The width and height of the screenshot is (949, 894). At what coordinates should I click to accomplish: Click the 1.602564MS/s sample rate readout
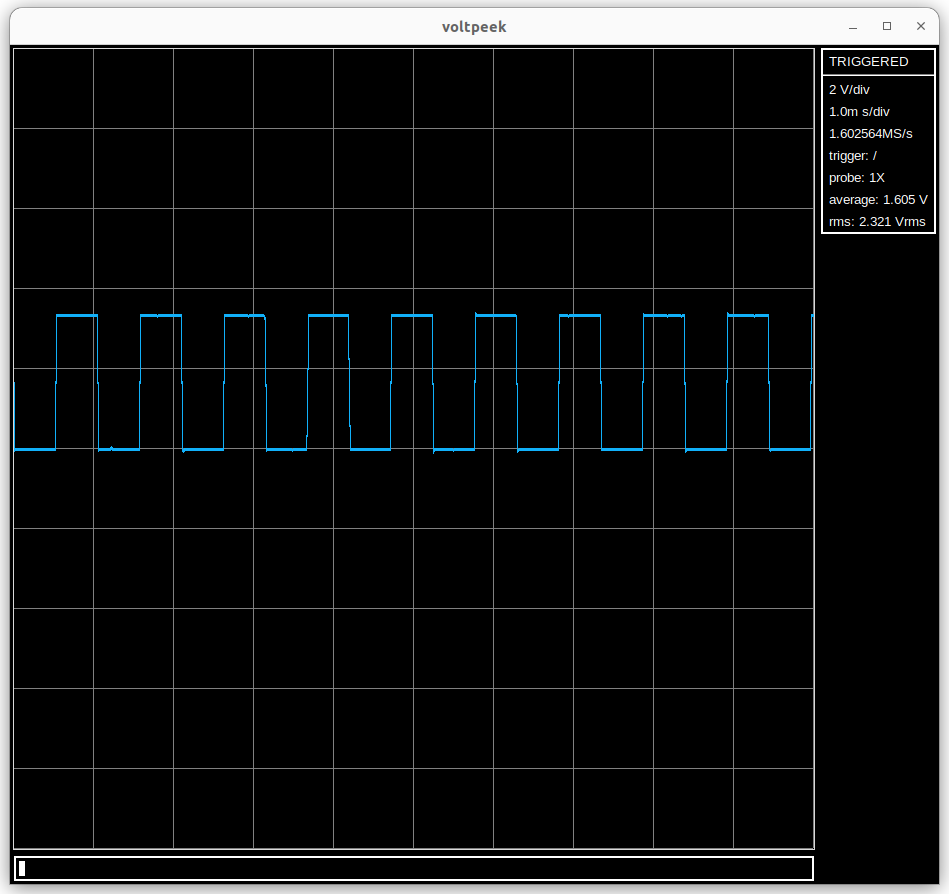870,134
